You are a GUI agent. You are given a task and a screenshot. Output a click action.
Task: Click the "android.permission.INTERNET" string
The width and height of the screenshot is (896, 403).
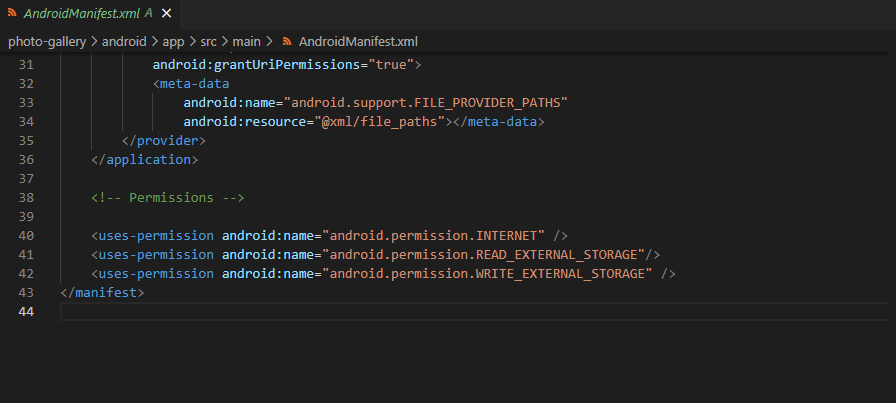tap(434, 236)
